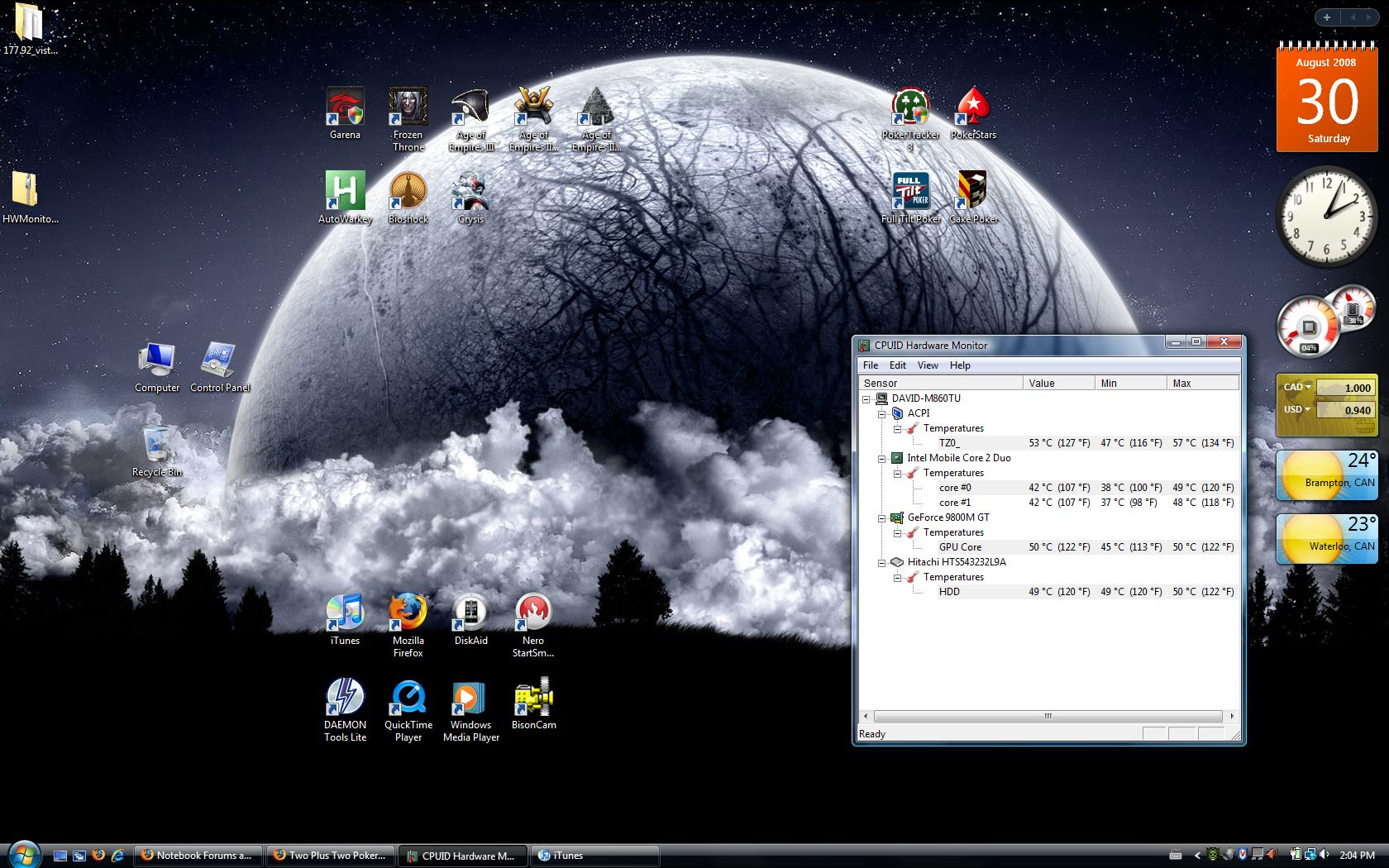Viewport: 1389px width, 868px height.
Task: Open Help menu in Hardware Monitor
Action: [x=960, y=365]
